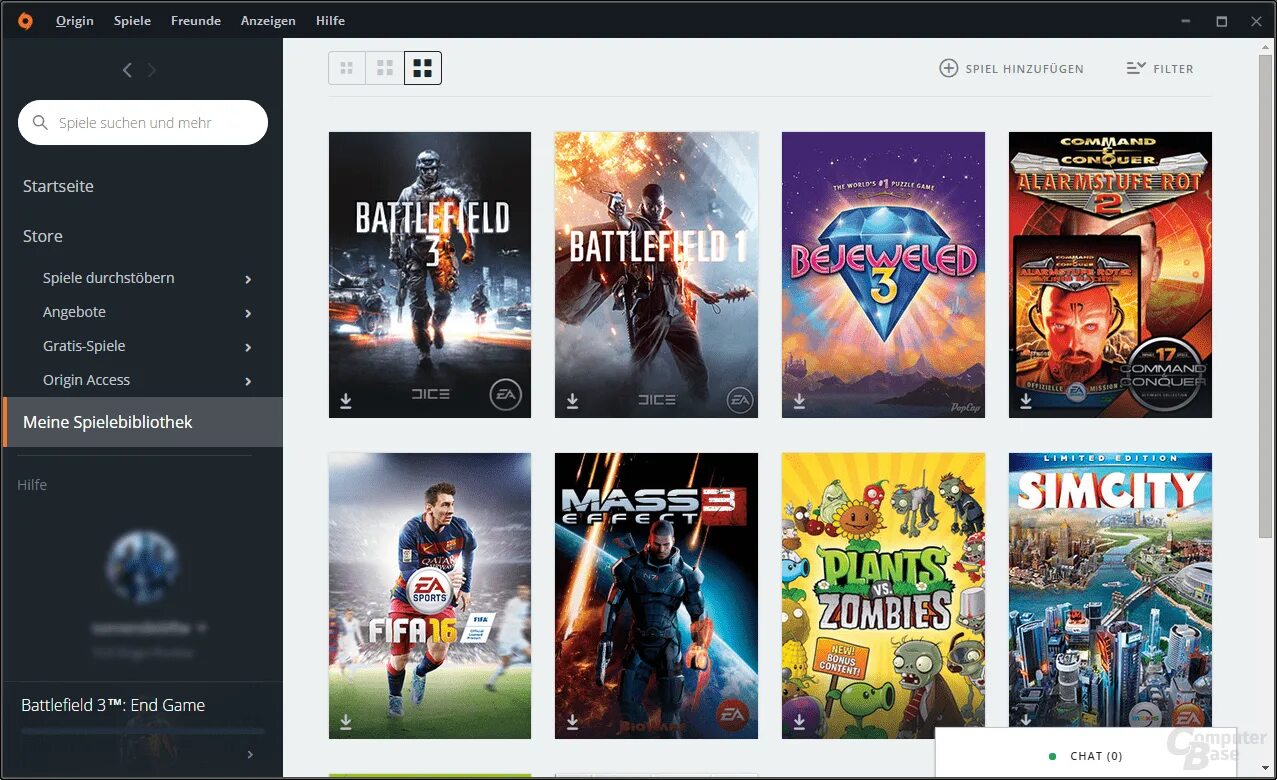Image resolution: width=1277 pixels, height=780 pixels.
Task: Switch to small tile grid view
Action: pos(347,68)
